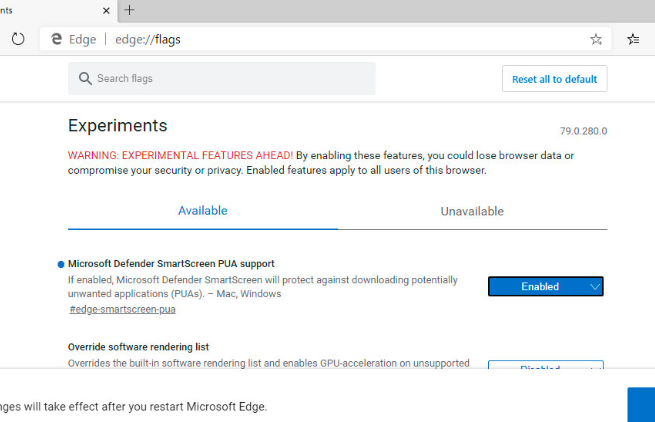
Task: Switch to the Unavailable tab
Action: pyautogui.click(x=472, y=211)
